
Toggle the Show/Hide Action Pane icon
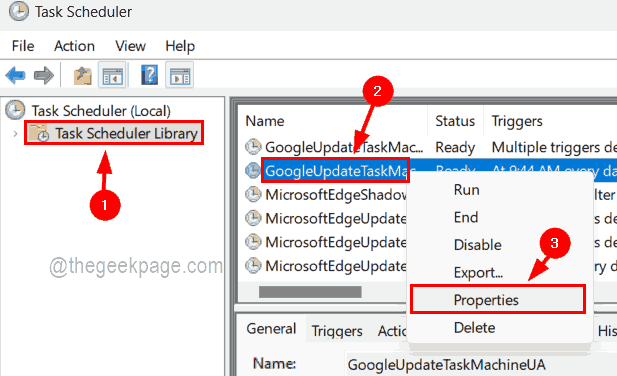tap(180, 75)
